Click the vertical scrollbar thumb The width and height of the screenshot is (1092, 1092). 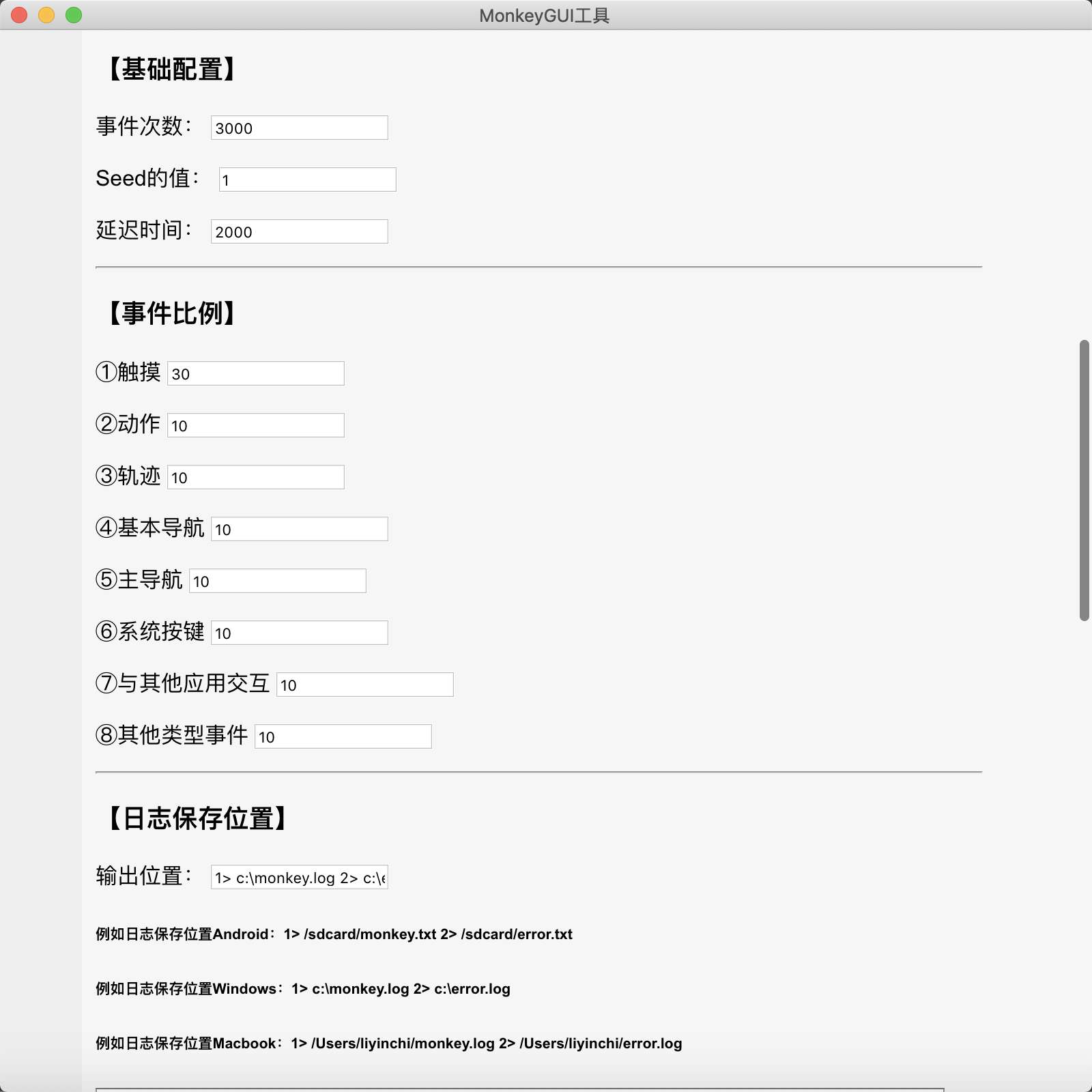coord(1084,480)
